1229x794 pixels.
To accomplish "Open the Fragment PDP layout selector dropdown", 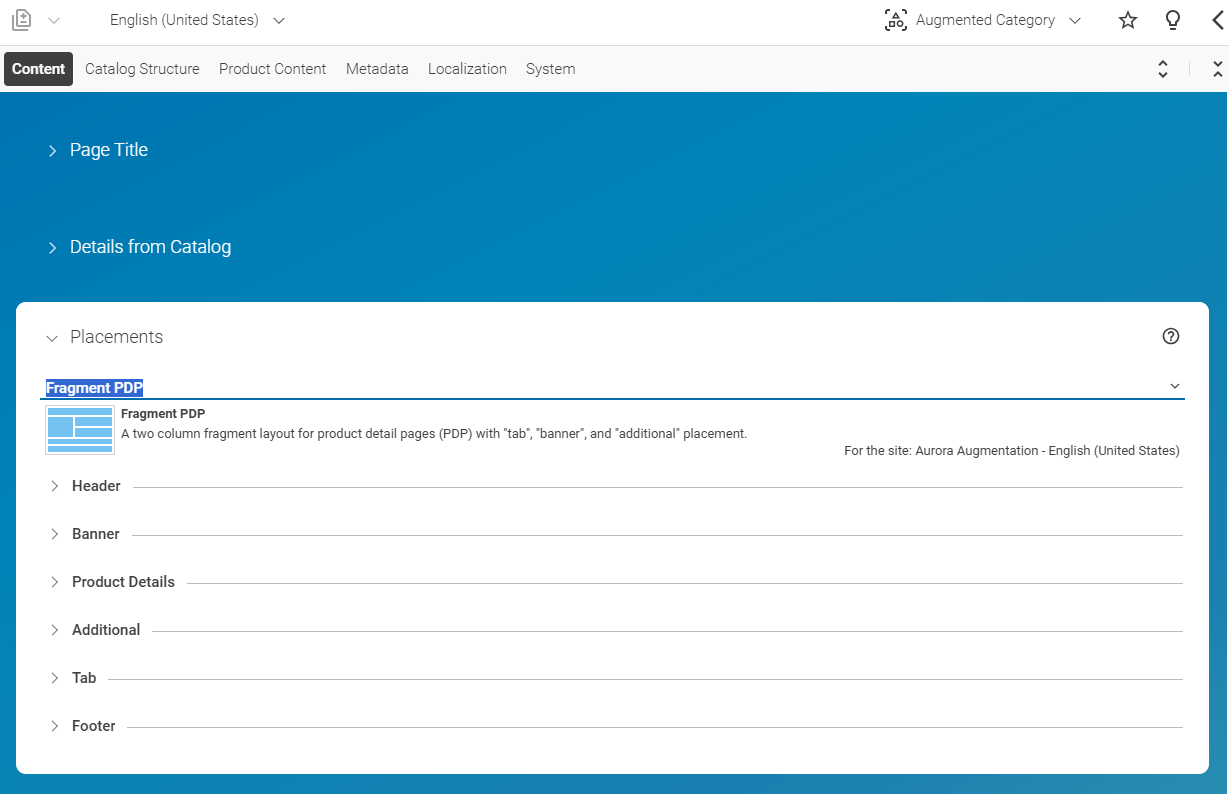I will click(1175, 385).
